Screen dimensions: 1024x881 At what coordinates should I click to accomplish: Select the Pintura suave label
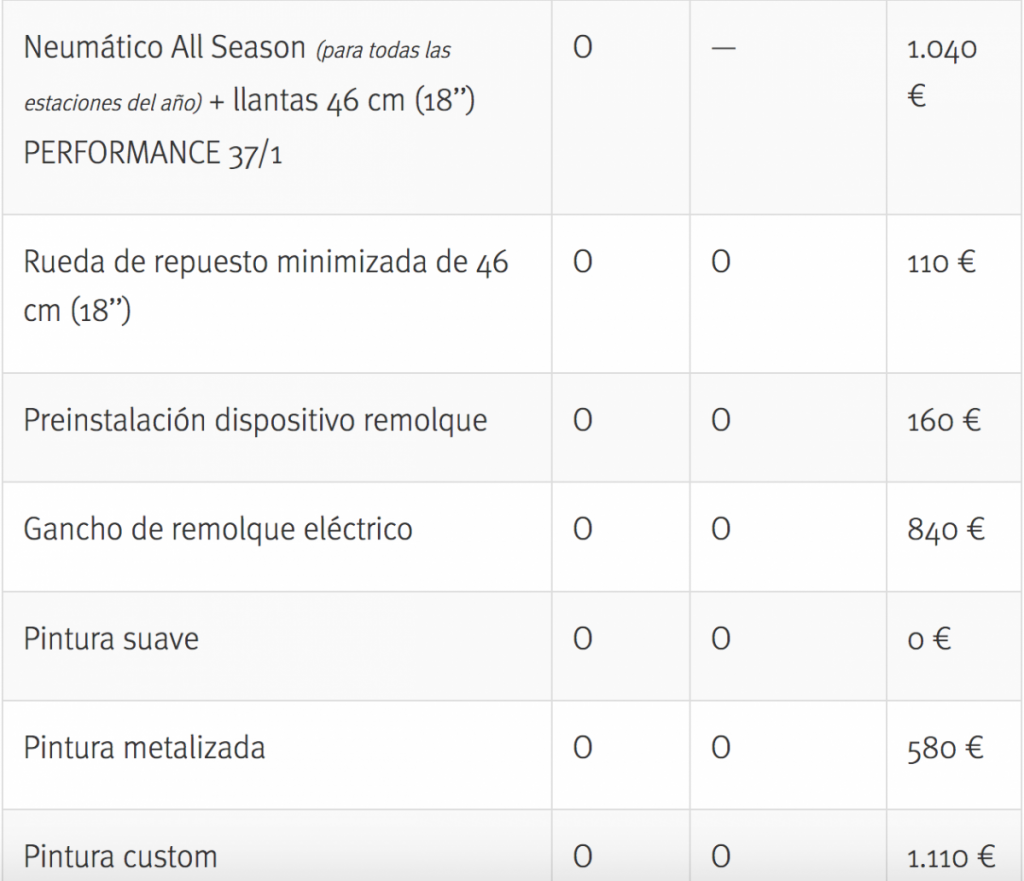(111, 638)
